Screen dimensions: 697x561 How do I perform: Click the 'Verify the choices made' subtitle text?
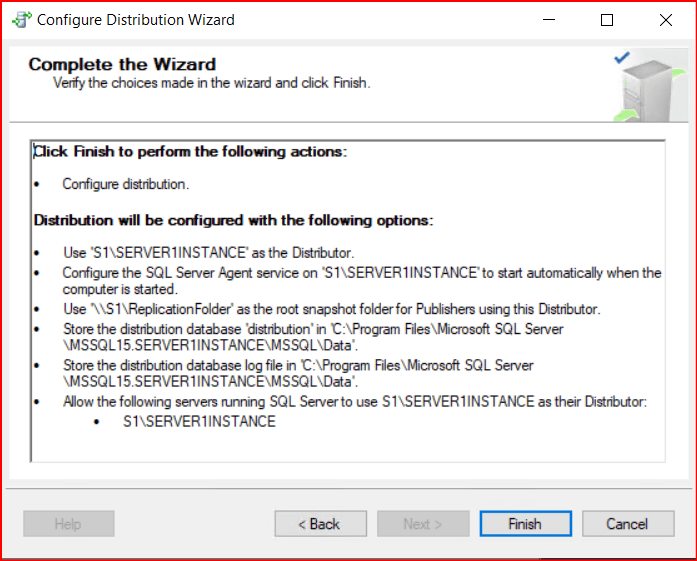click(211, 83)
